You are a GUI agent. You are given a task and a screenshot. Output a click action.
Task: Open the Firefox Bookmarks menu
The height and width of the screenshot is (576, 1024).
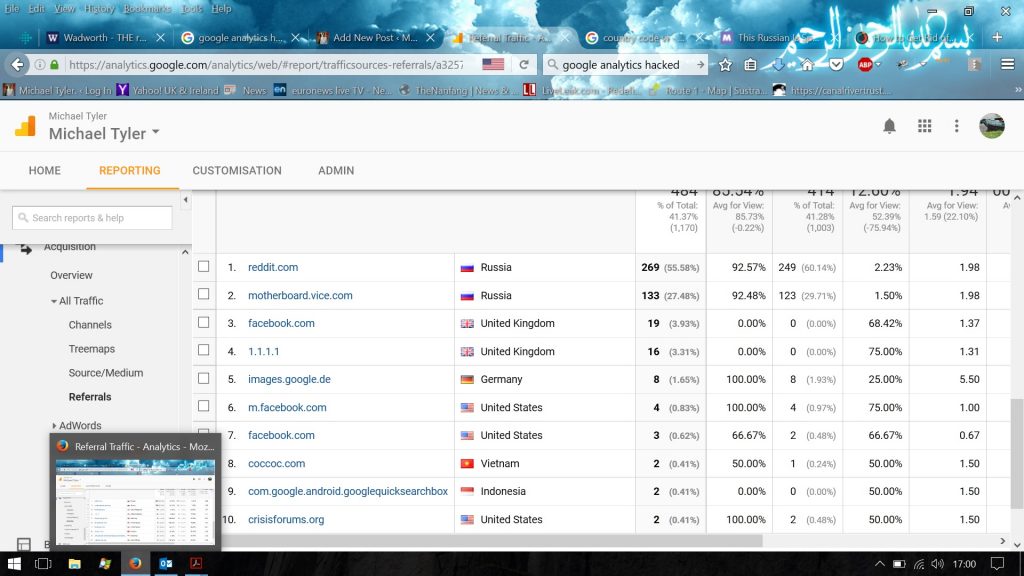(148, 8)
